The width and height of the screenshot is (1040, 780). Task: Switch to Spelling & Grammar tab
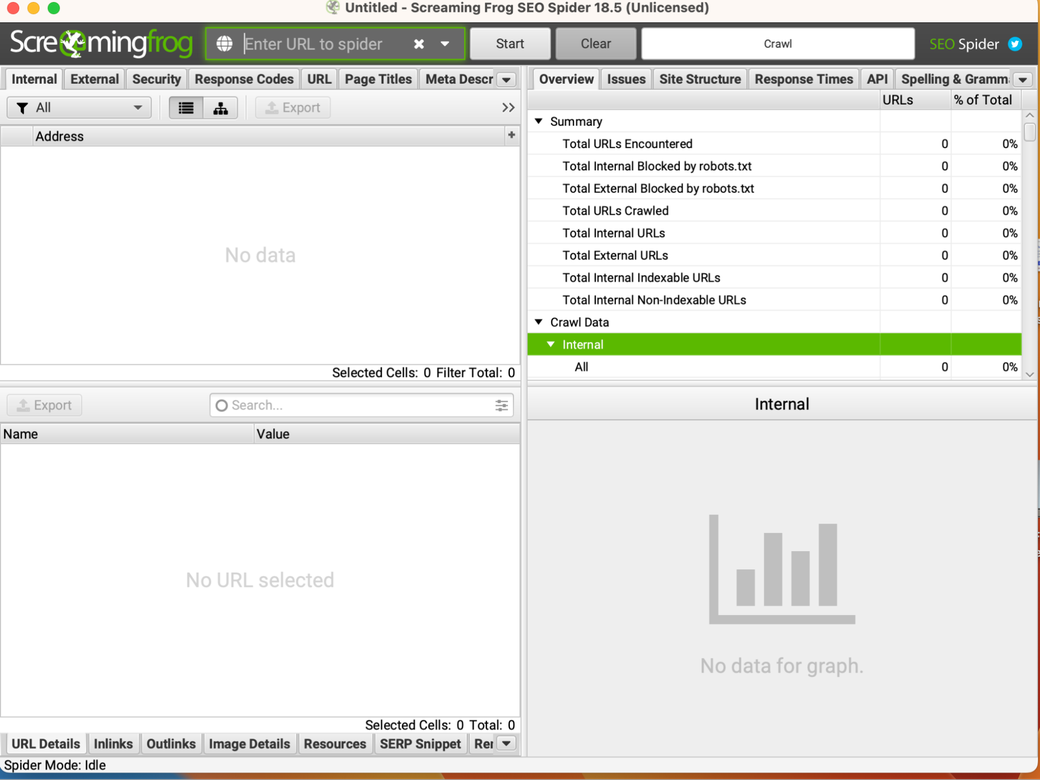(954, 80)
